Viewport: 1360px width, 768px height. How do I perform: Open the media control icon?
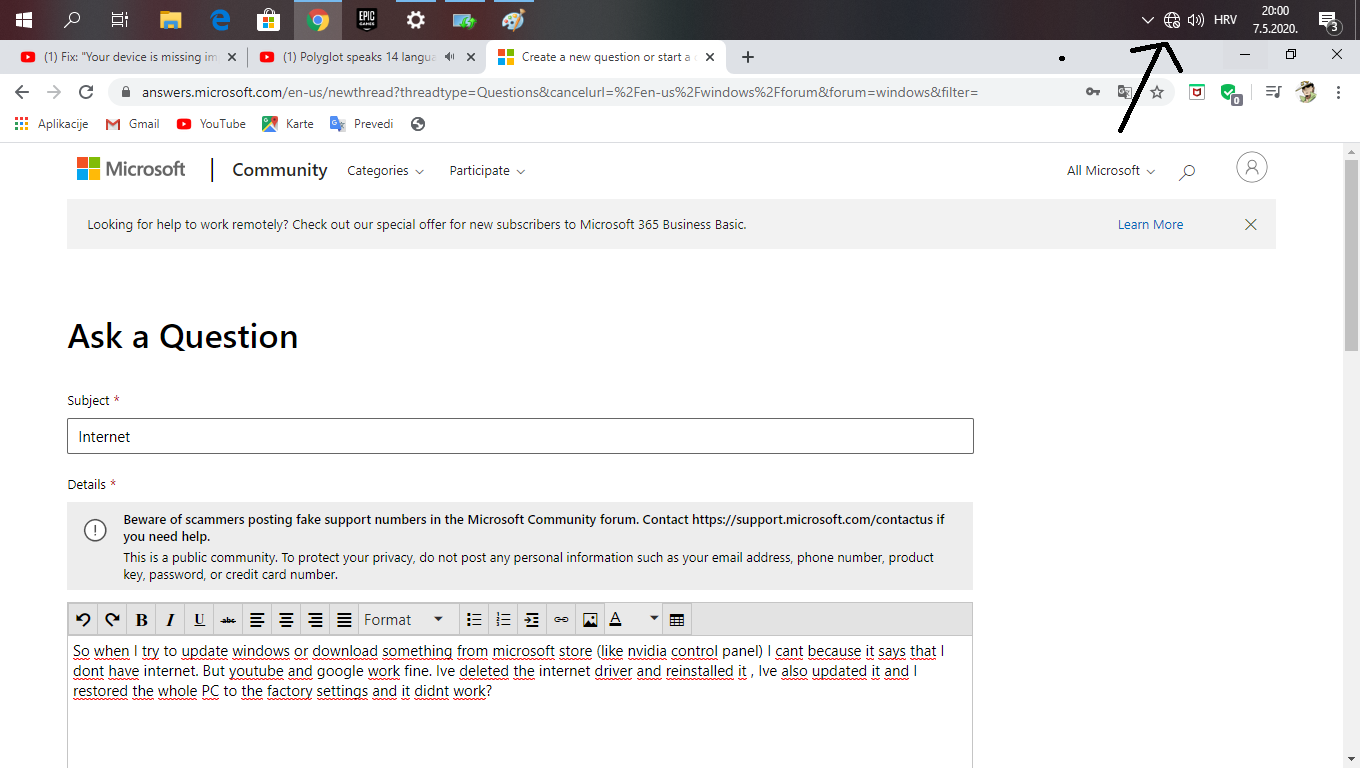pyautogui.click(x=1273, y=92)
